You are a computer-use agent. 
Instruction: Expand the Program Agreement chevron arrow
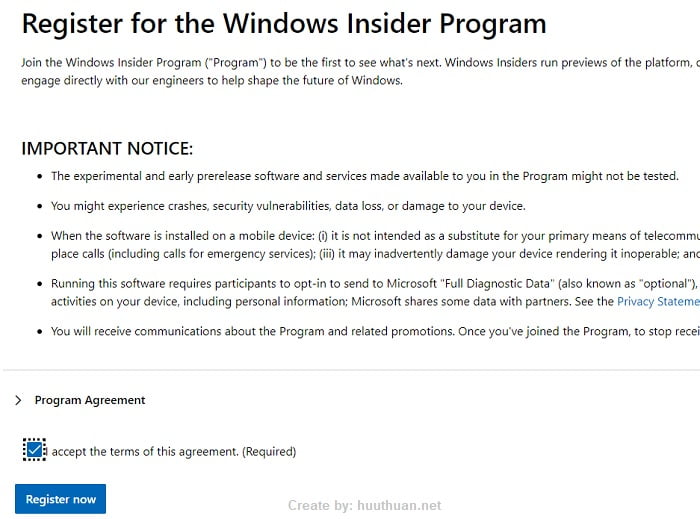tap(18, 400)
